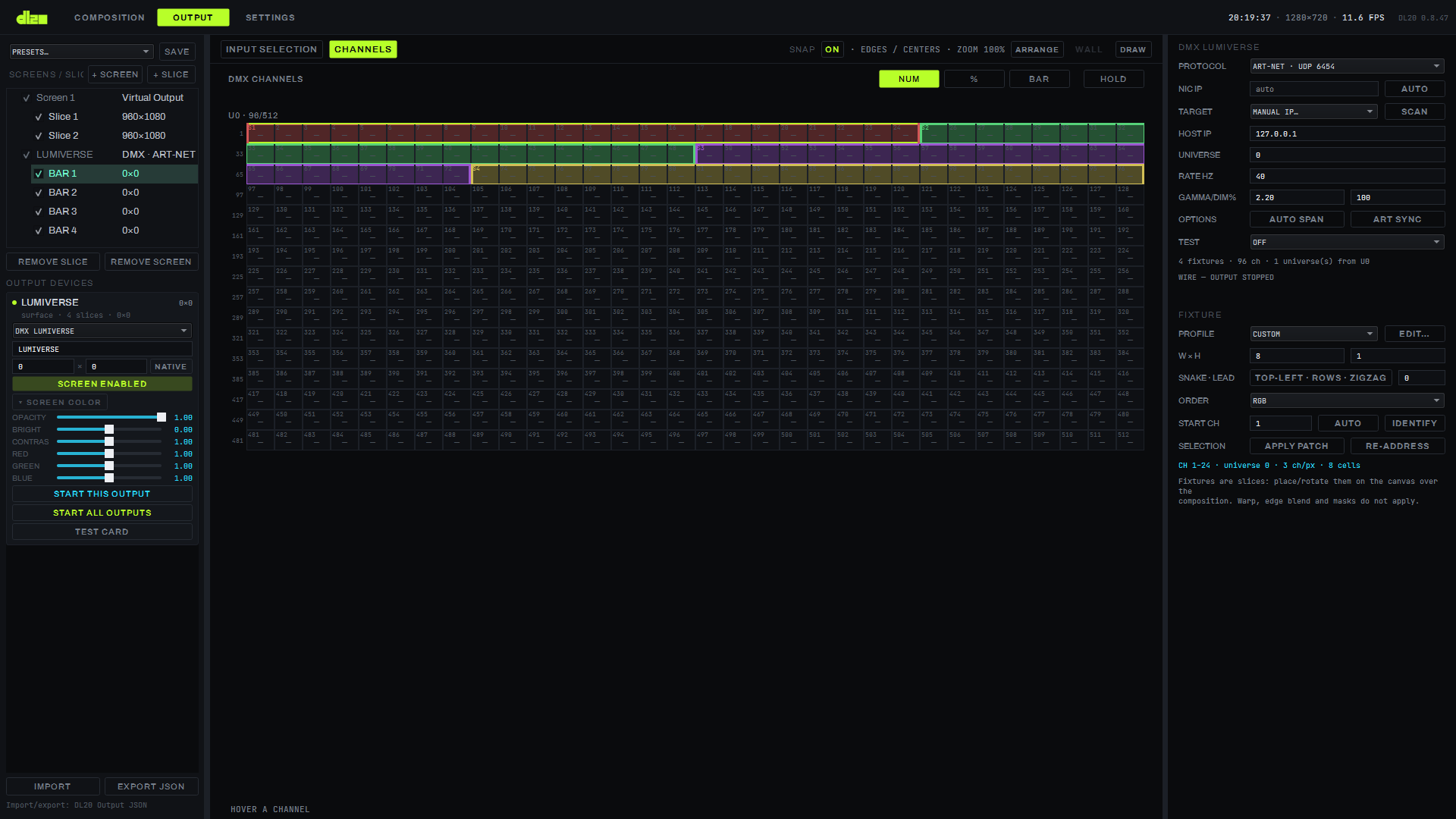This screenshot has width=1456, height=819.
Task: Click the Test Card button
Action: tap(102, 532)
